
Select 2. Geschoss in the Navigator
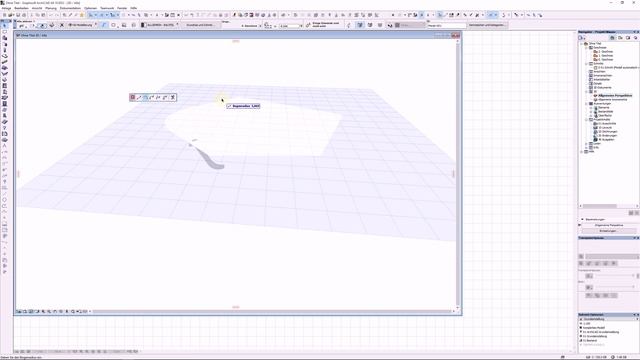pos(603,52)
